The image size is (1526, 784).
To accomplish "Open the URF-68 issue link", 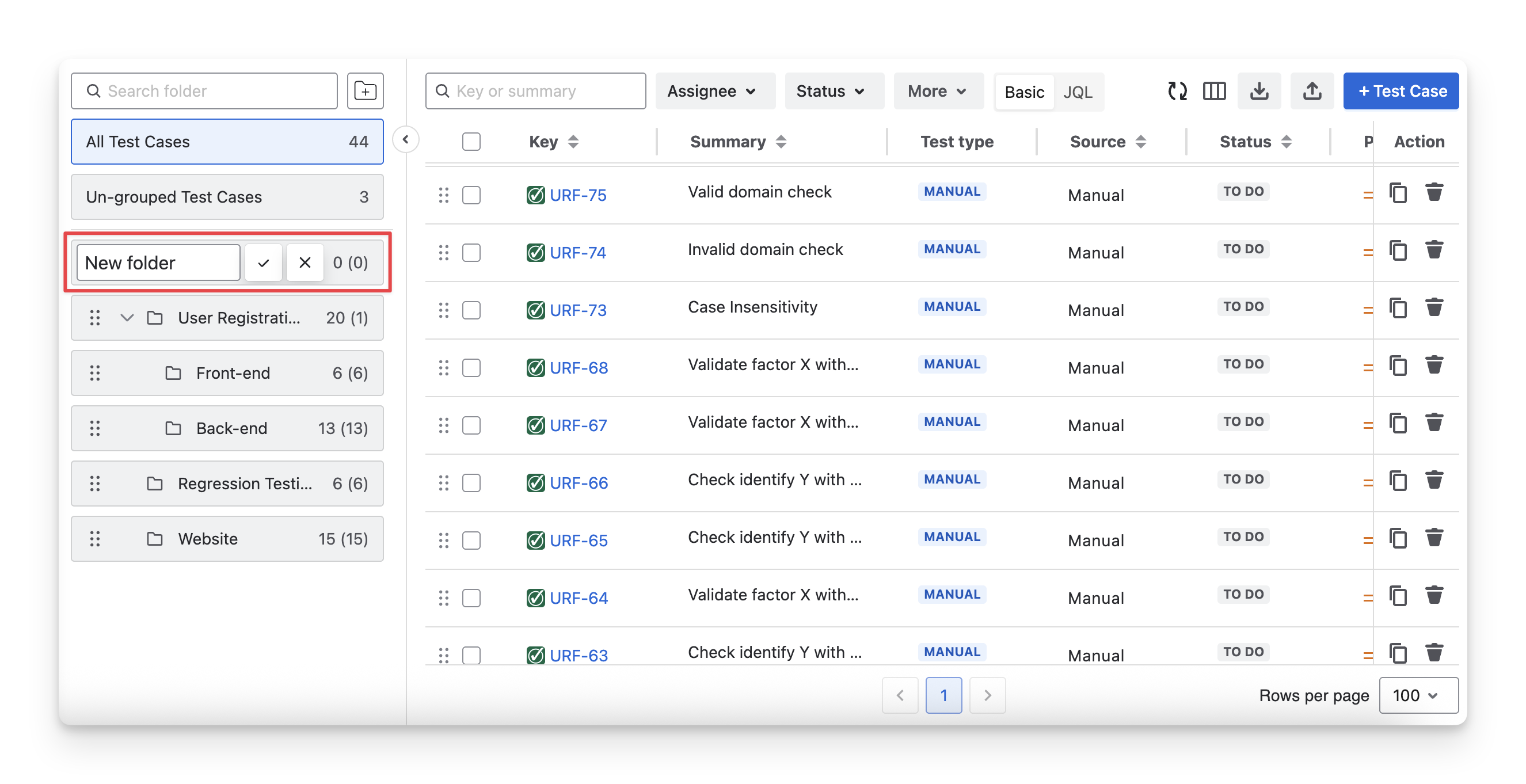I will (x=578, y=368).
